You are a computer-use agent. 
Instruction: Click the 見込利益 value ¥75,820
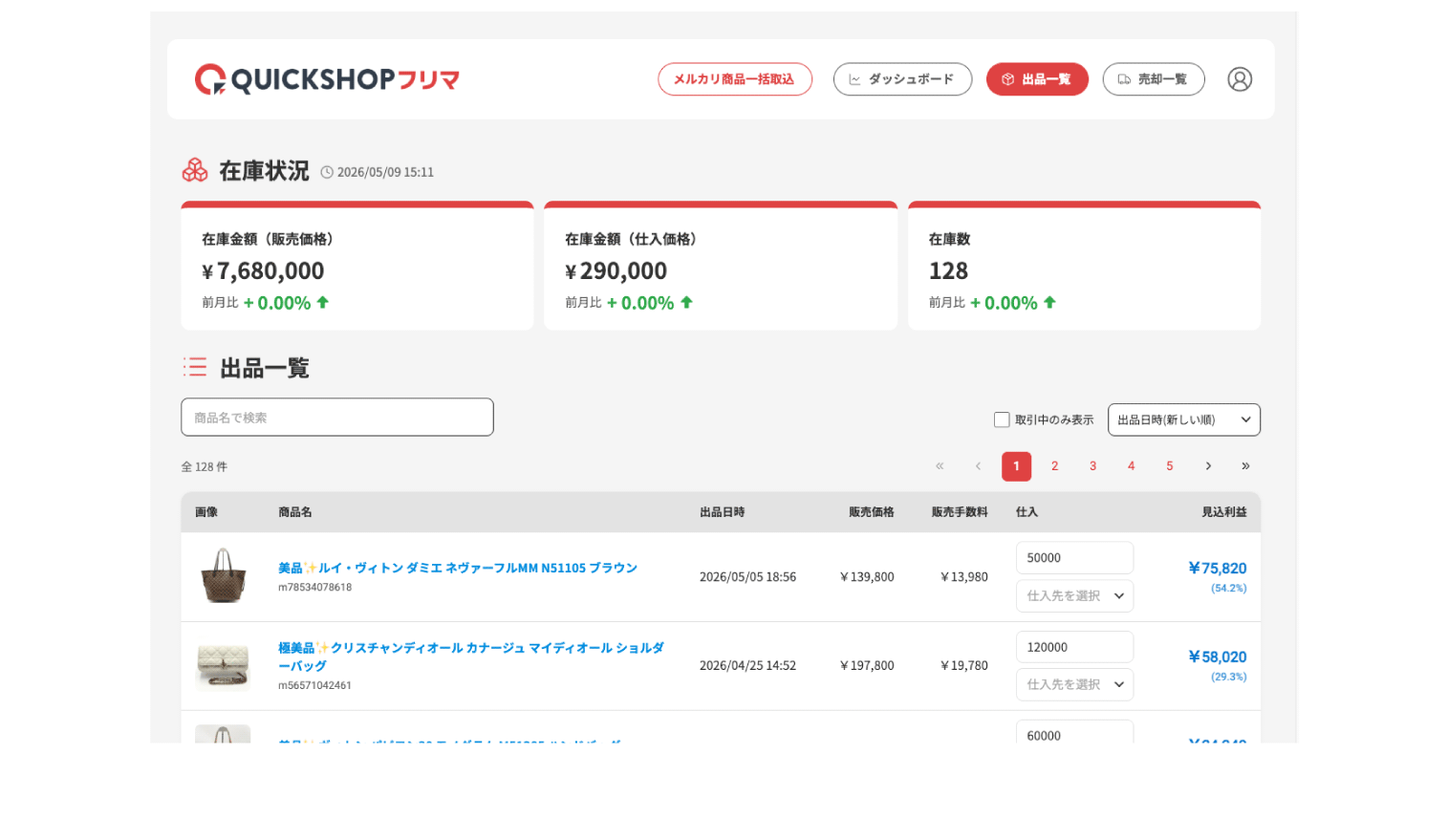(x=1217, y=568)
